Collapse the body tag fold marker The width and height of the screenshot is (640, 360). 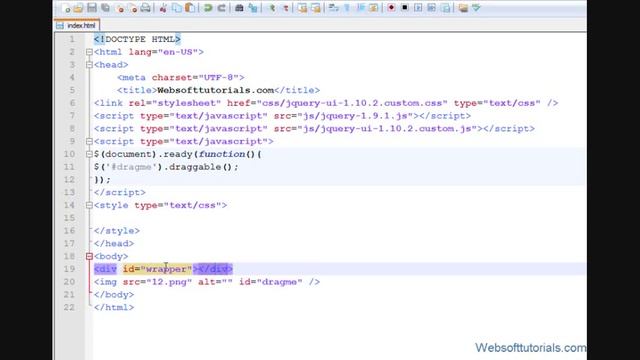pyautogui.click(x=89, y=256)
